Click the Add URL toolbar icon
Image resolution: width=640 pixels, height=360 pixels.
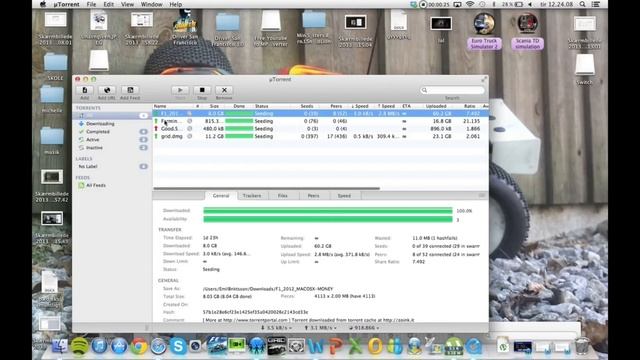[107, 90]
